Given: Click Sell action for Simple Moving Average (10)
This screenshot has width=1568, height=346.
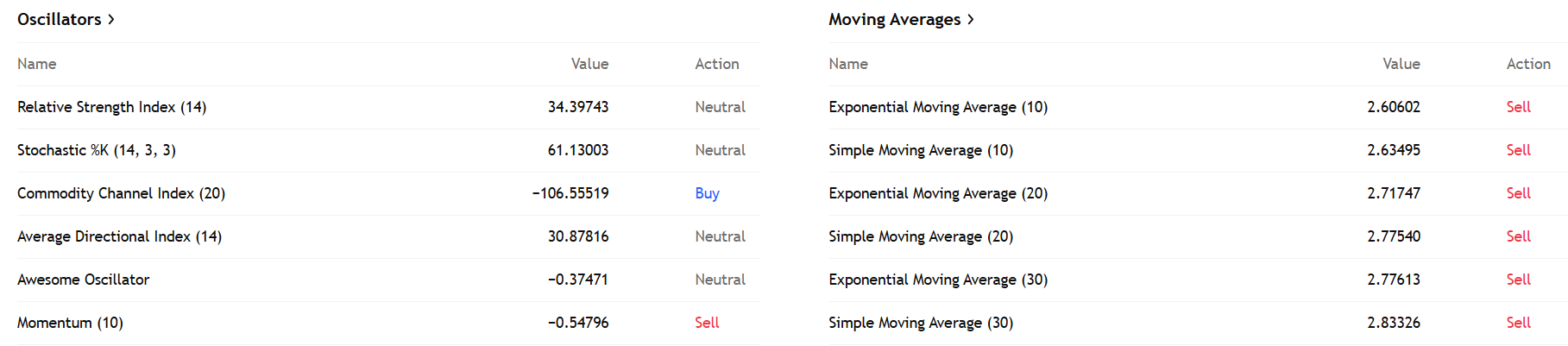Looking at the screenshot, I should coord(1518,150).
